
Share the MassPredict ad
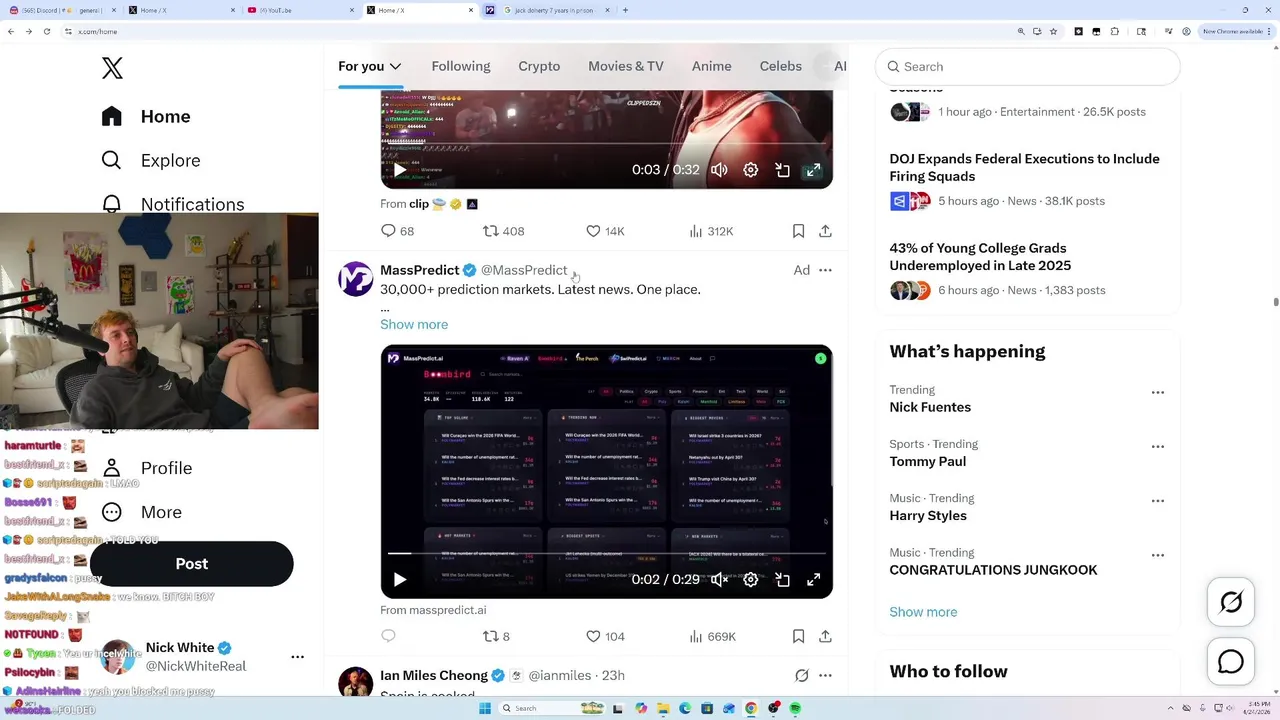(x=825, y=636)
